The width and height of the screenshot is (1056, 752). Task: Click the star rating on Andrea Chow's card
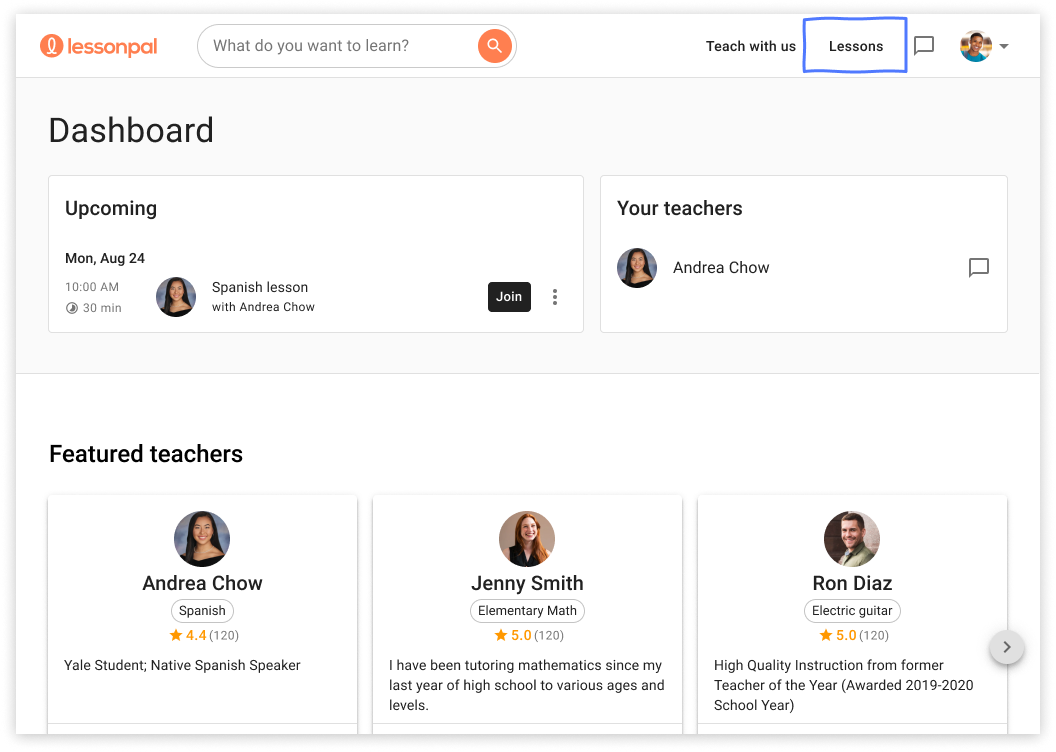pyautogui.click(x=203, y=635)
